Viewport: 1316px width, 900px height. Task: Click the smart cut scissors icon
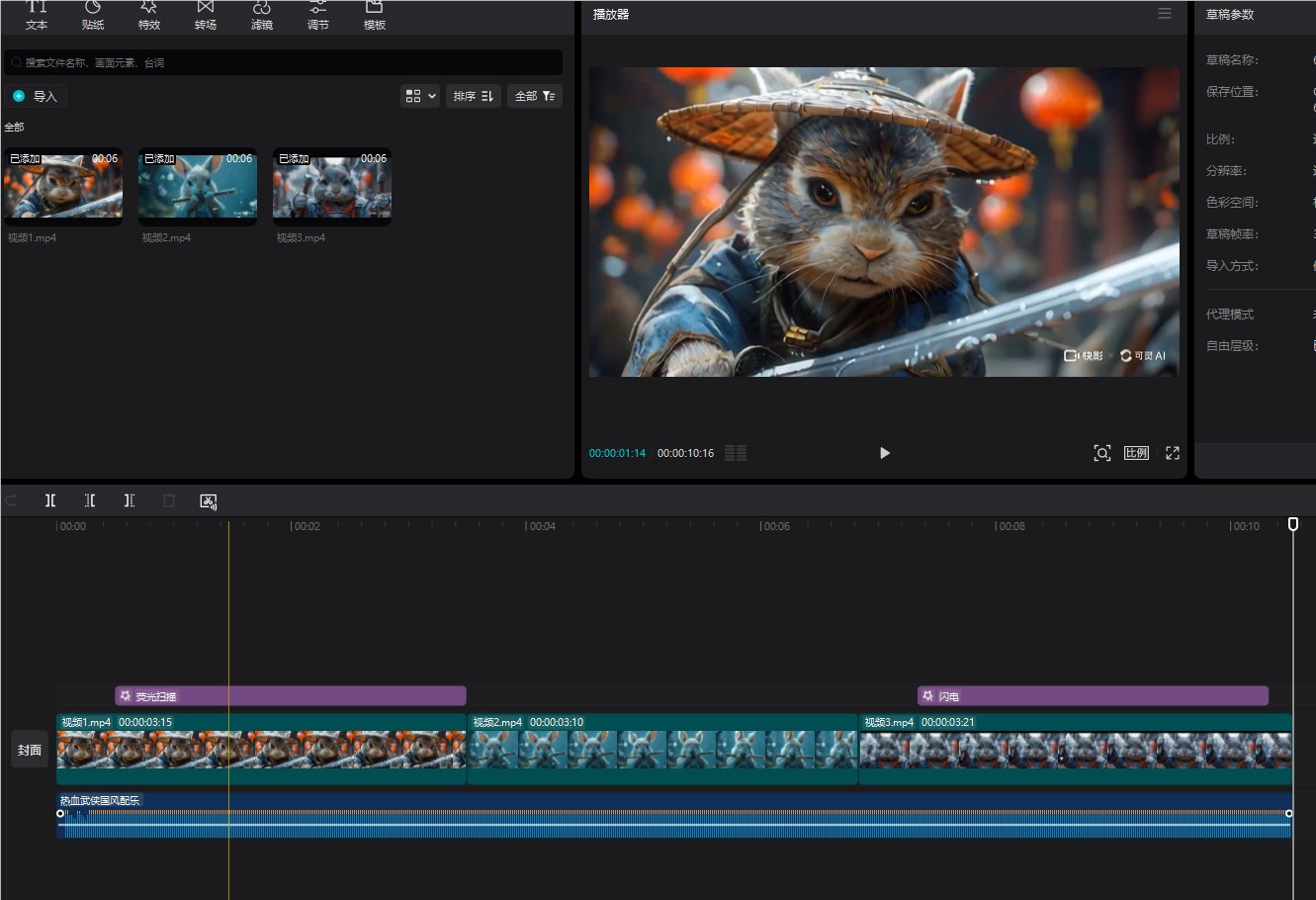pos(209,501)
